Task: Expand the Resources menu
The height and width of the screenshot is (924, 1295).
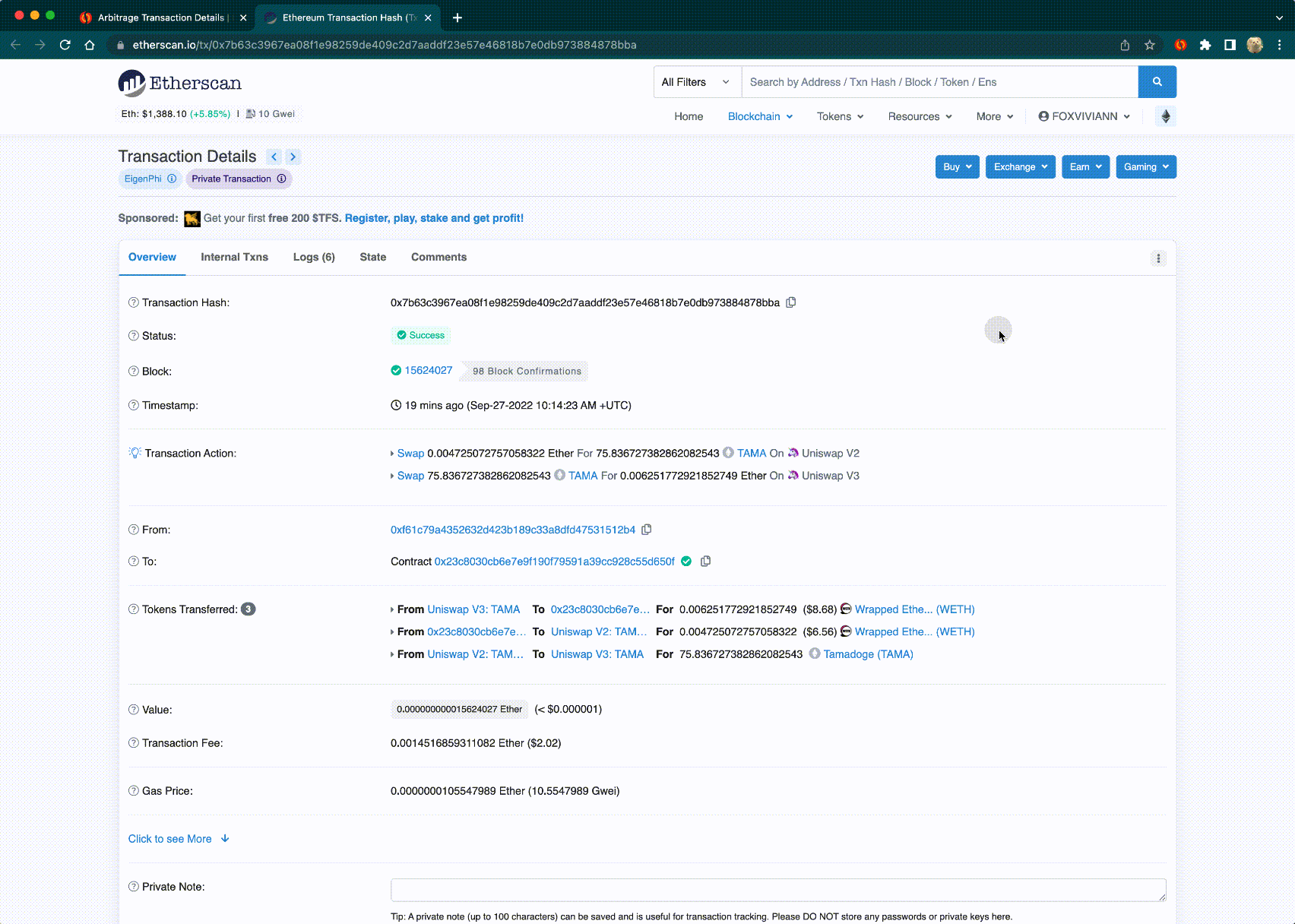Action: click(920, 116)
